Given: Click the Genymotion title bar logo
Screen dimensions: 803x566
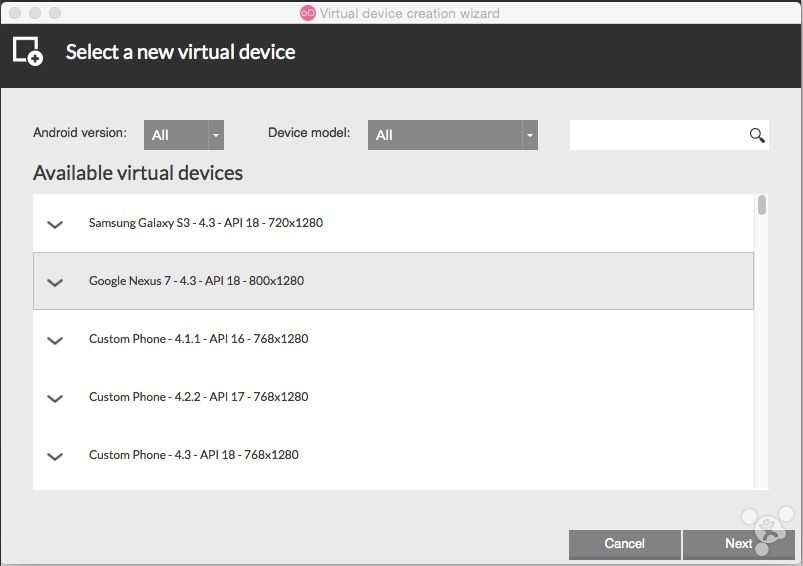Looking at the screenshot, I should (308, 13).
